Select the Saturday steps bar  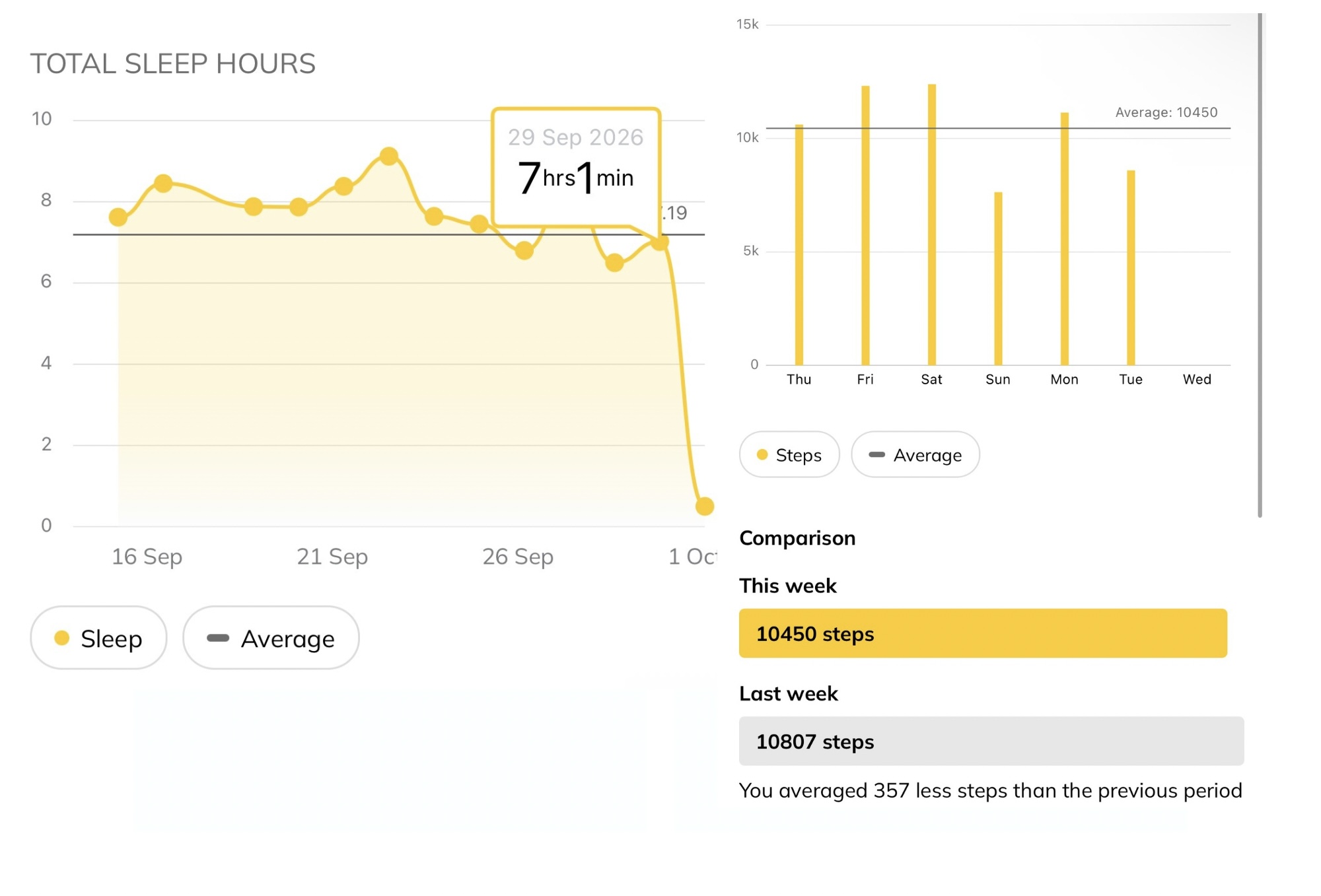pyautogui.click(x=932, y=225)
